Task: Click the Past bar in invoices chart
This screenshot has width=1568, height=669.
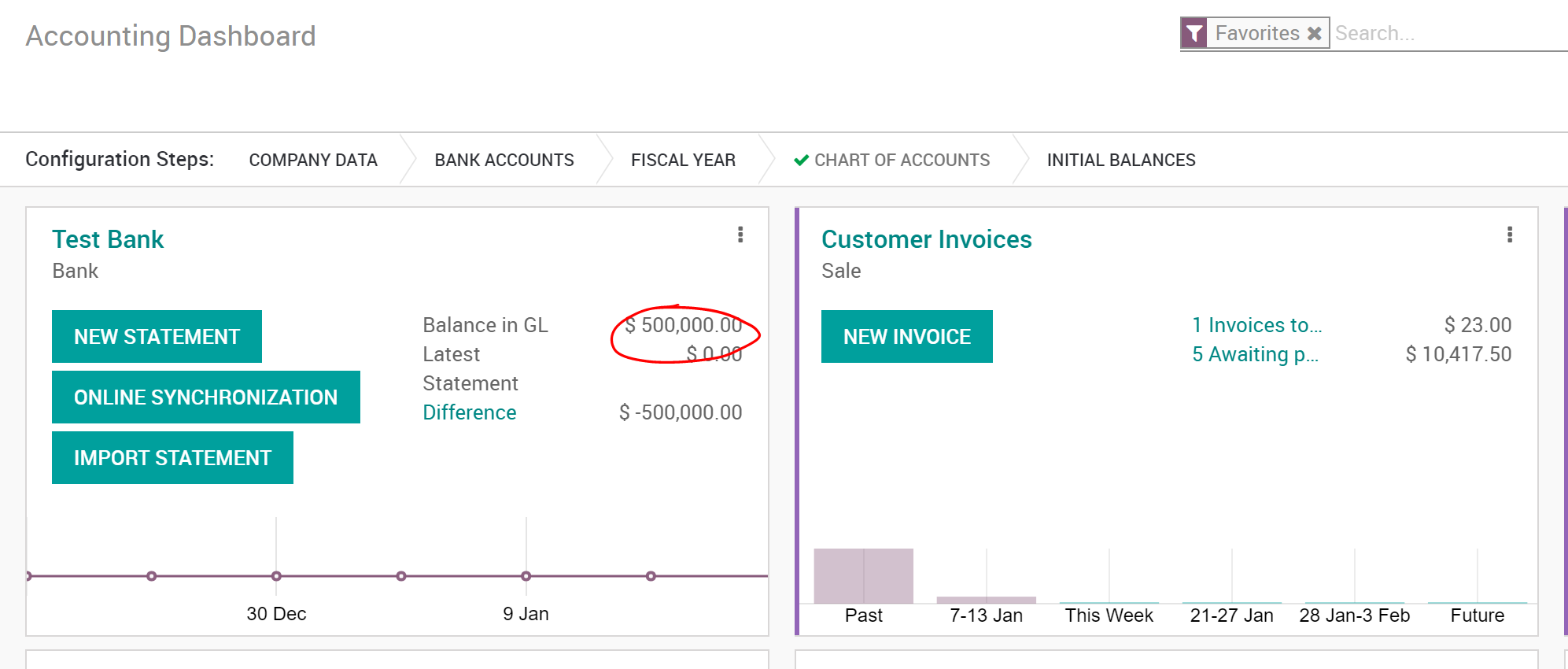Action: coord(864,576)
